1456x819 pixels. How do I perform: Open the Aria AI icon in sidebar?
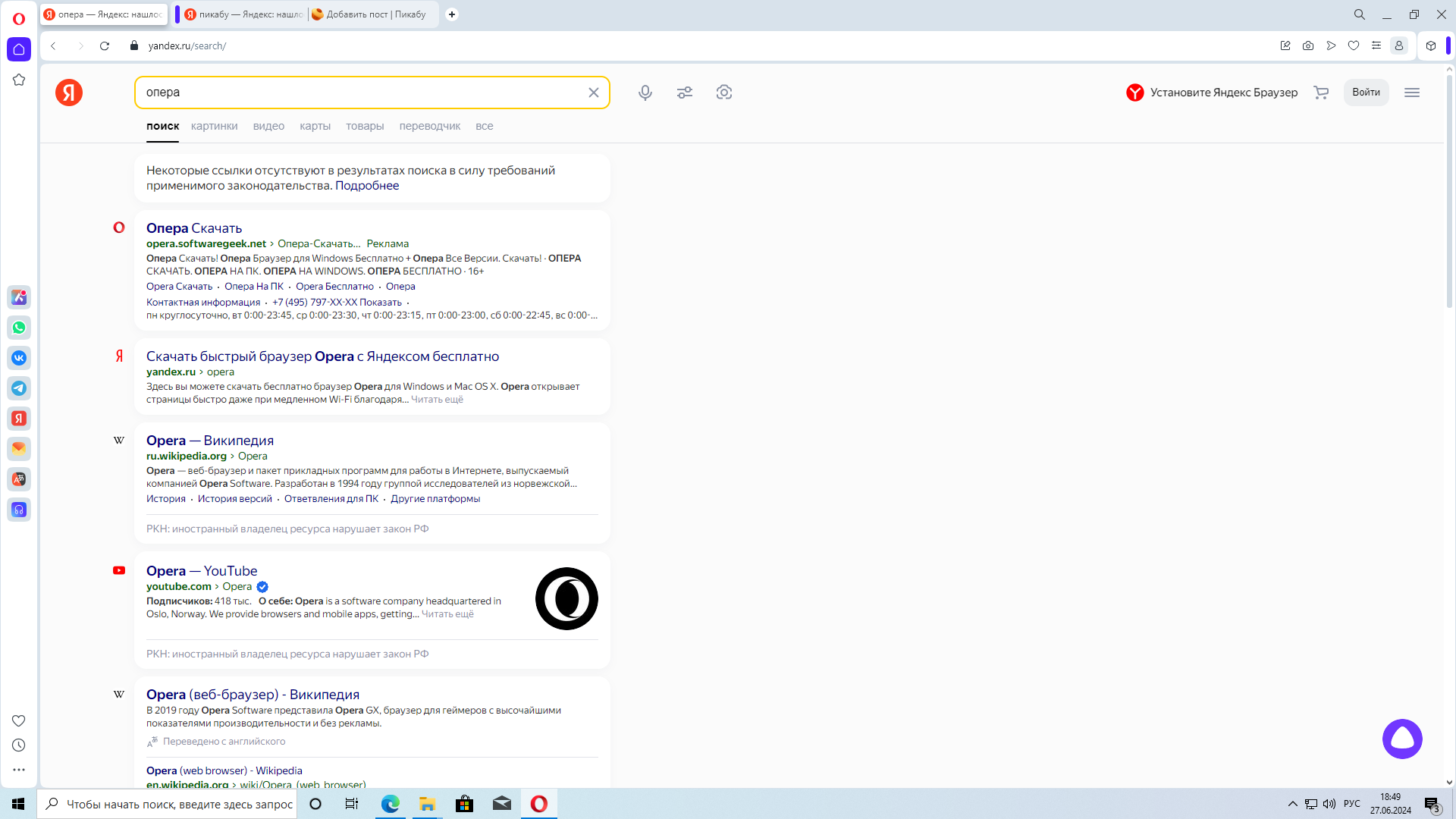click(19, 297)
